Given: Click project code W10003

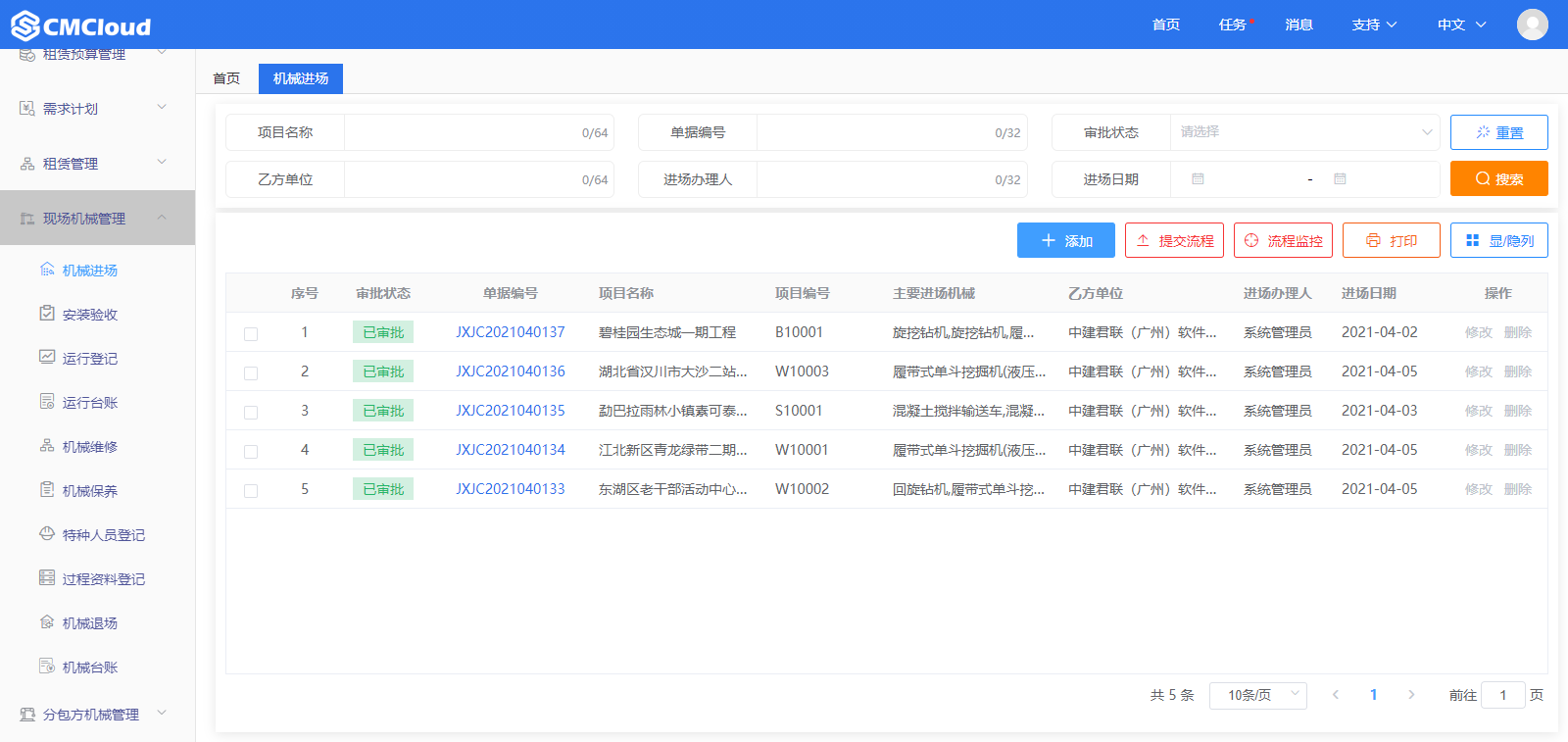Looking at the screenshot, I should pyautogui.click(x=802, y=371).
